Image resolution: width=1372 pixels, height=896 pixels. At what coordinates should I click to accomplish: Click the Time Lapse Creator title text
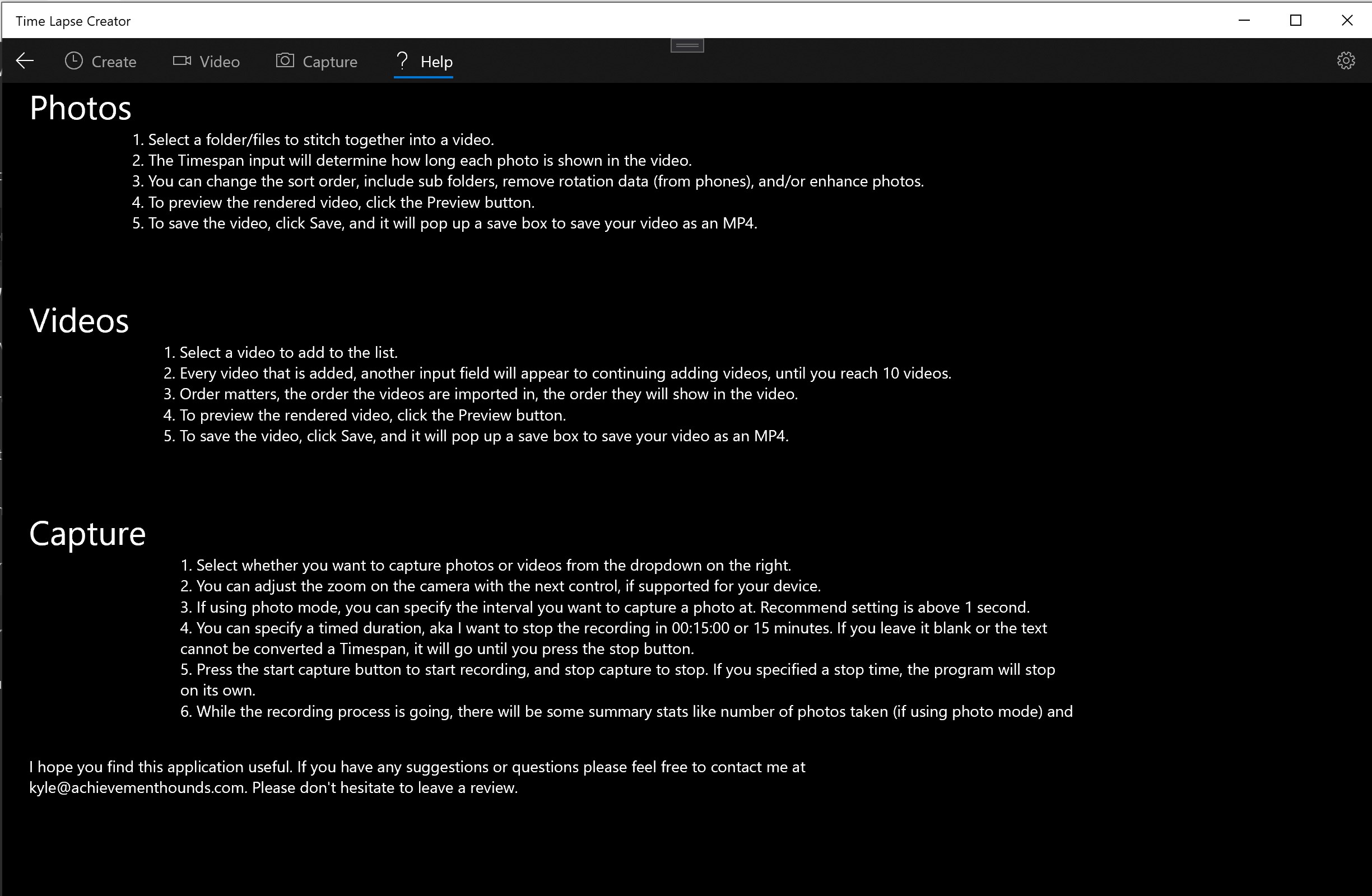pos(73,21)
